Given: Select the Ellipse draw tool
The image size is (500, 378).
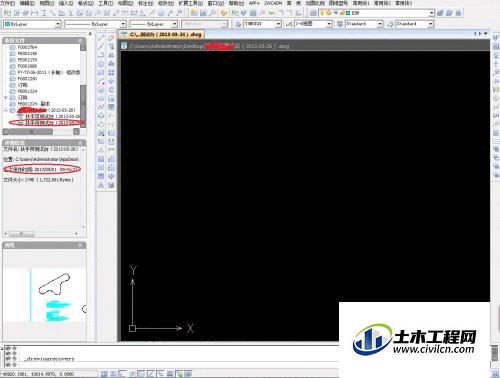Looking at the screenshot, I should (101, 116).
